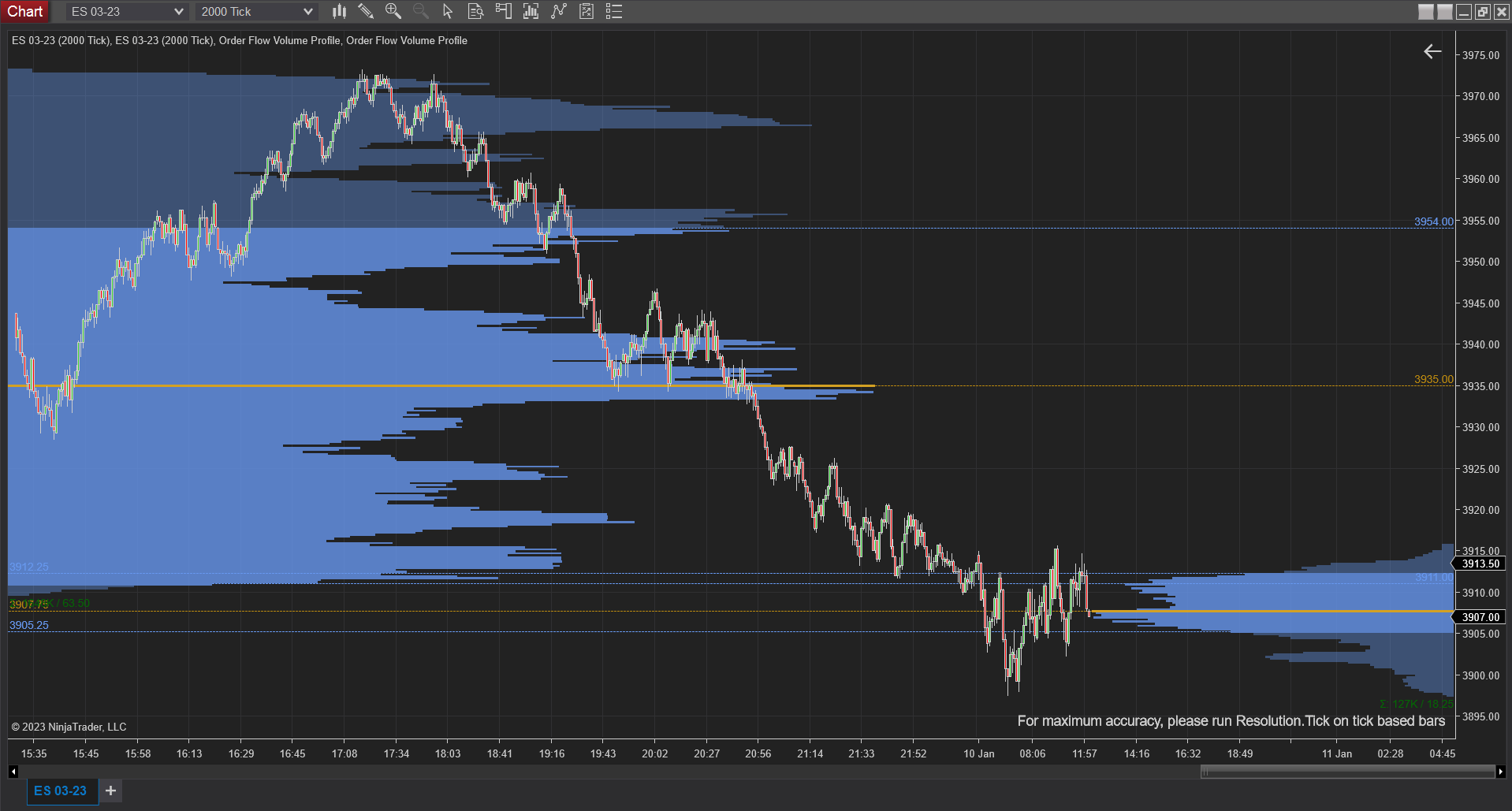Click the 20:56 time axis label
Screen dimensions: 1512x811
click(x=758, y=753)
